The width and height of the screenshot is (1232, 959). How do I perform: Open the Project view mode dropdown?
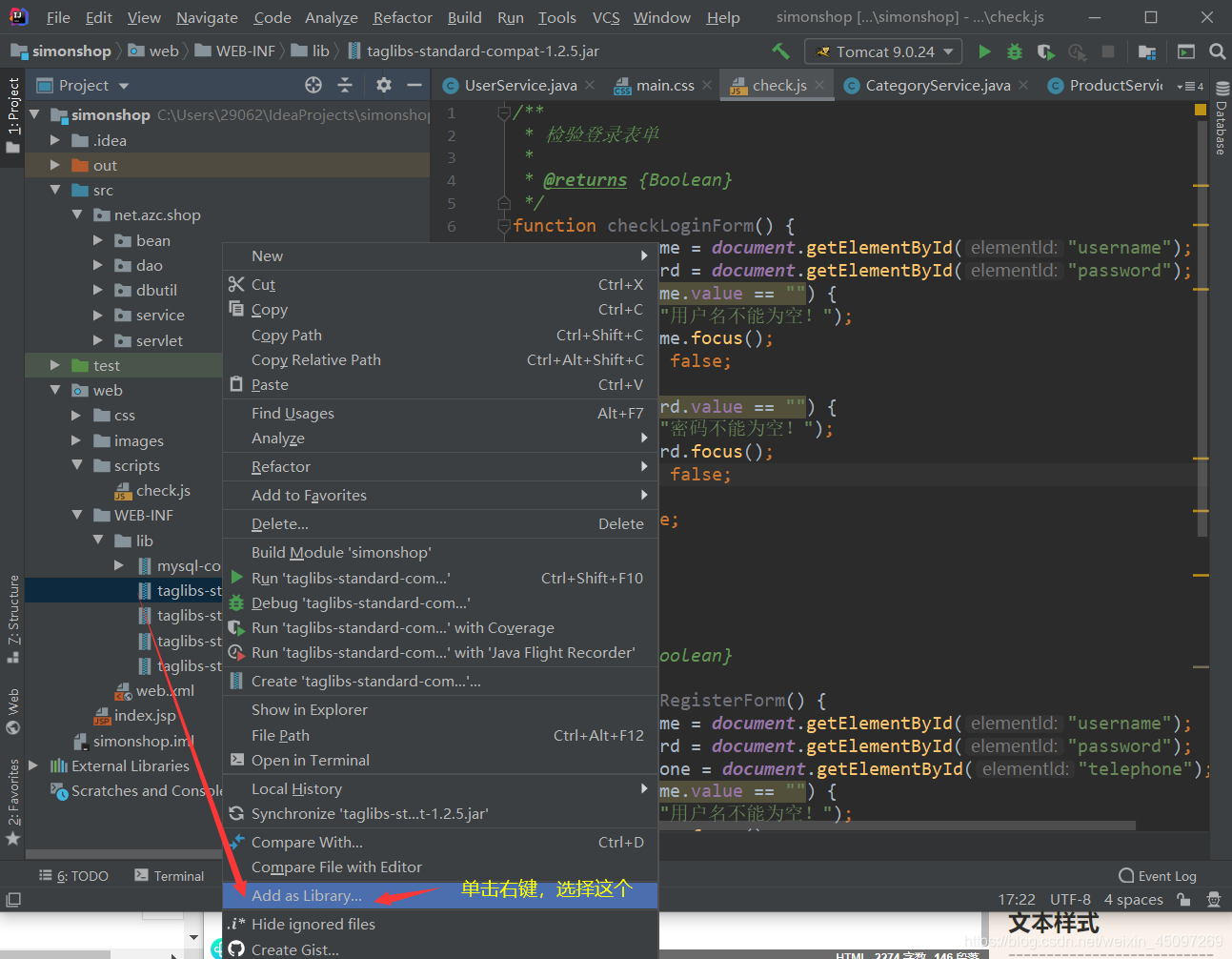[x=124, y=86]
